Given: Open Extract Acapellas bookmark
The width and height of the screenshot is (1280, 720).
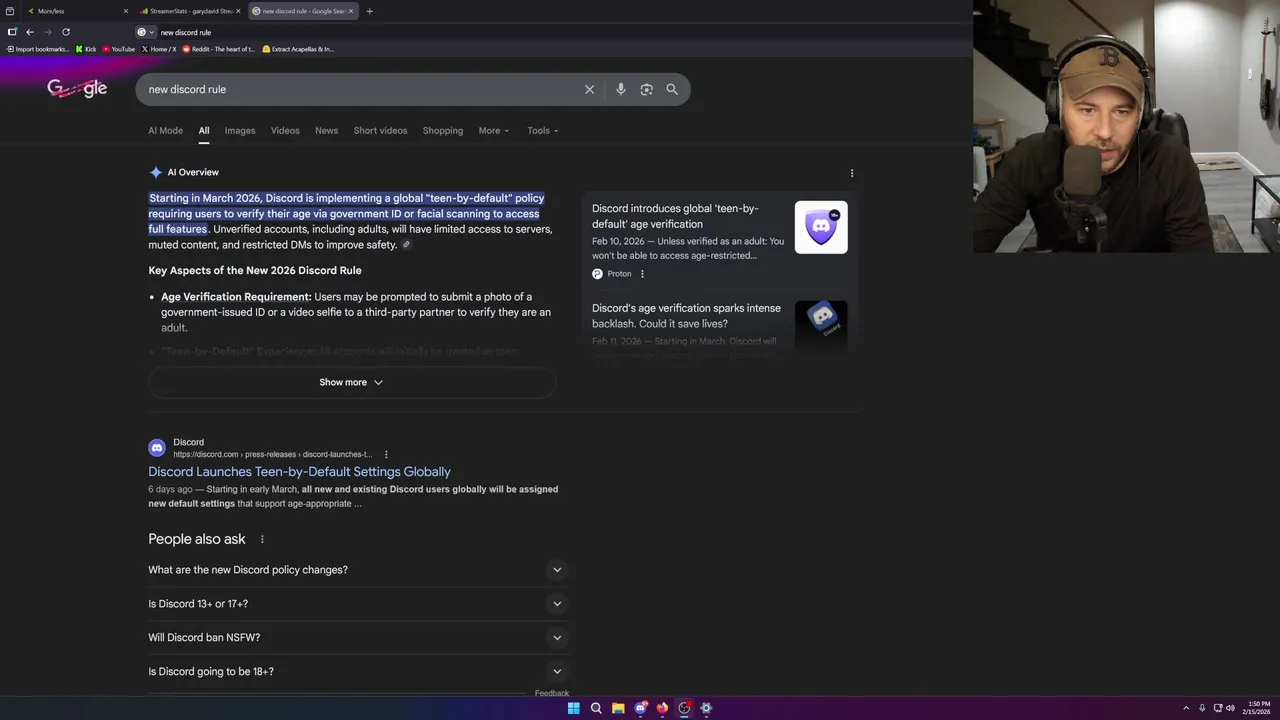Looking at the screenshot, I should [x=298, y=49].
